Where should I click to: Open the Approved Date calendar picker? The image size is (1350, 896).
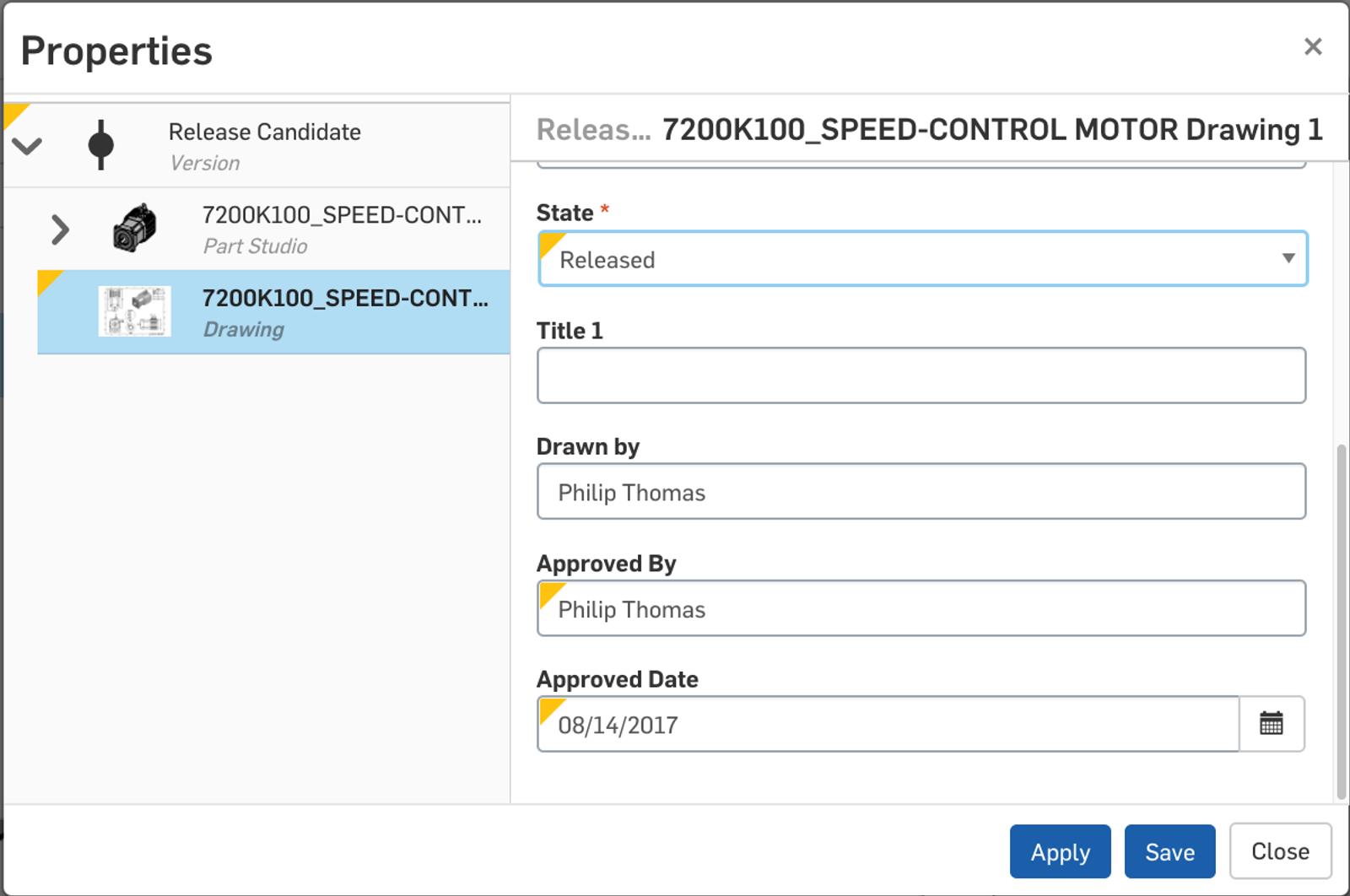[1271, 724]
